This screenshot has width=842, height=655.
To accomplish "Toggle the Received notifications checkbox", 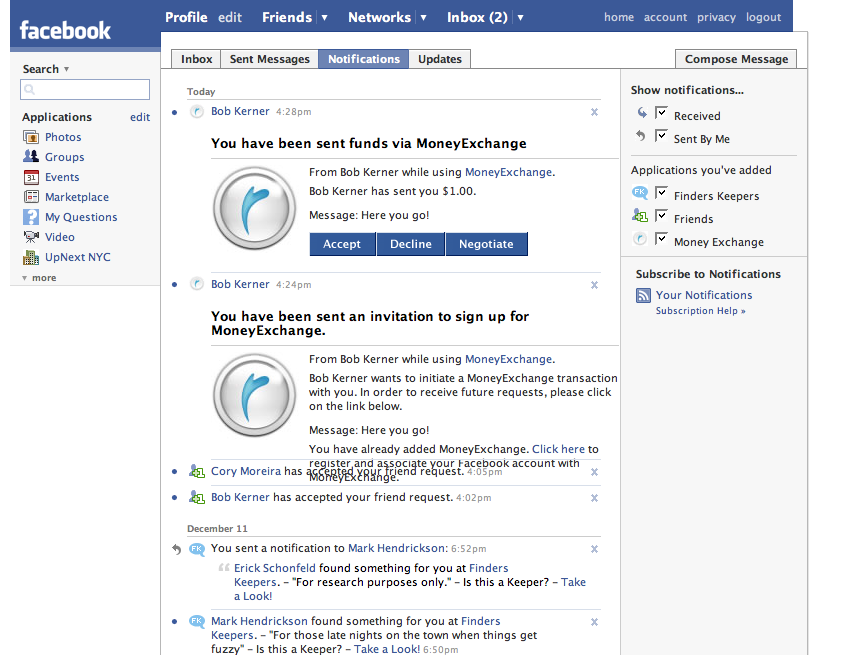I will (x=661, y=113).
